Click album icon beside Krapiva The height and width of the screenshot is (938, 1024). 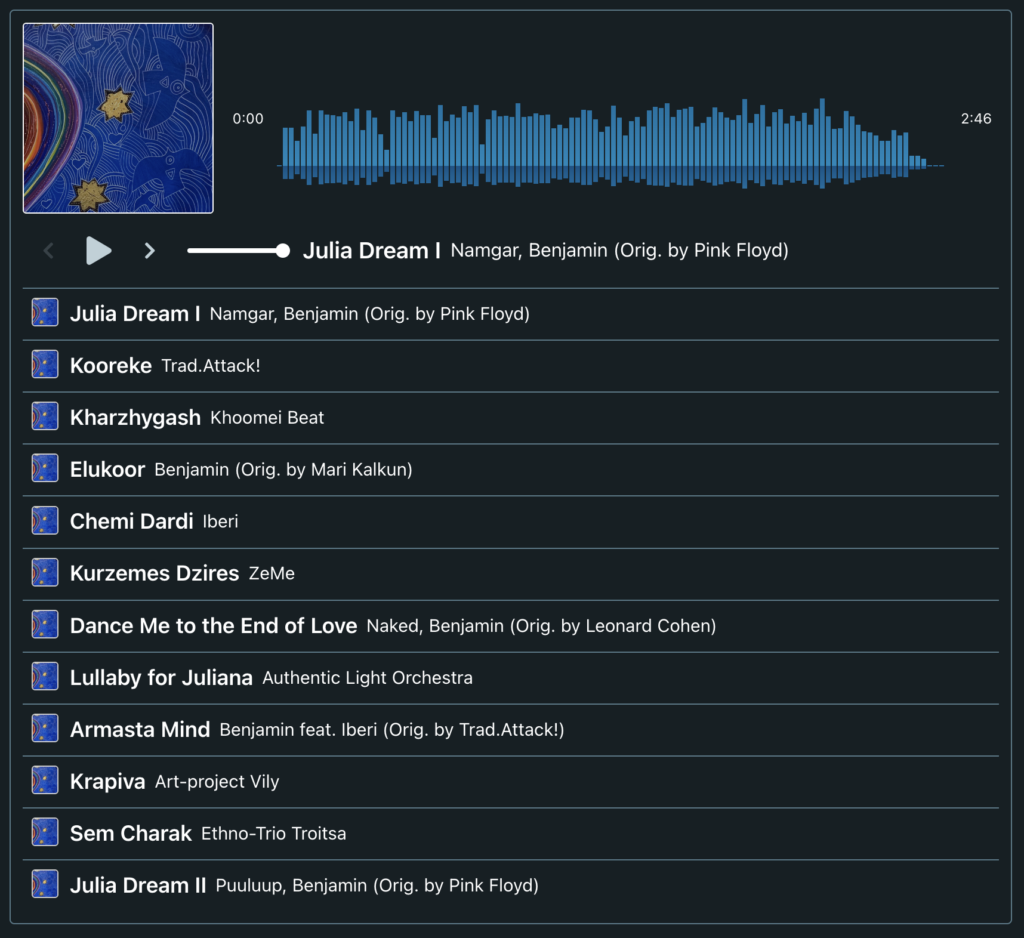coord(44,780)
